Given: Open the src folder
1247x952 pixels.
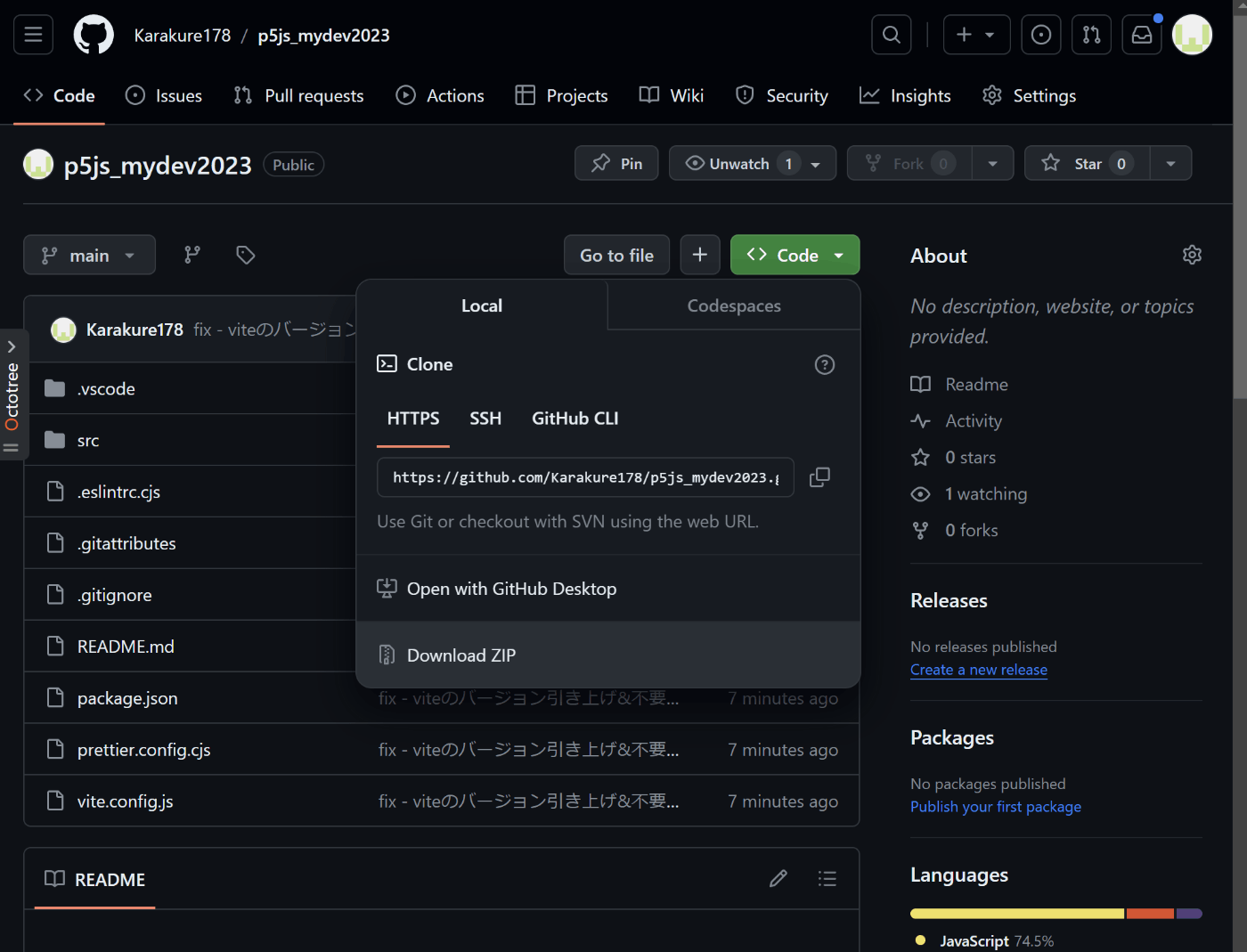Looking at the screenshot, I should [x=88, y=440].
